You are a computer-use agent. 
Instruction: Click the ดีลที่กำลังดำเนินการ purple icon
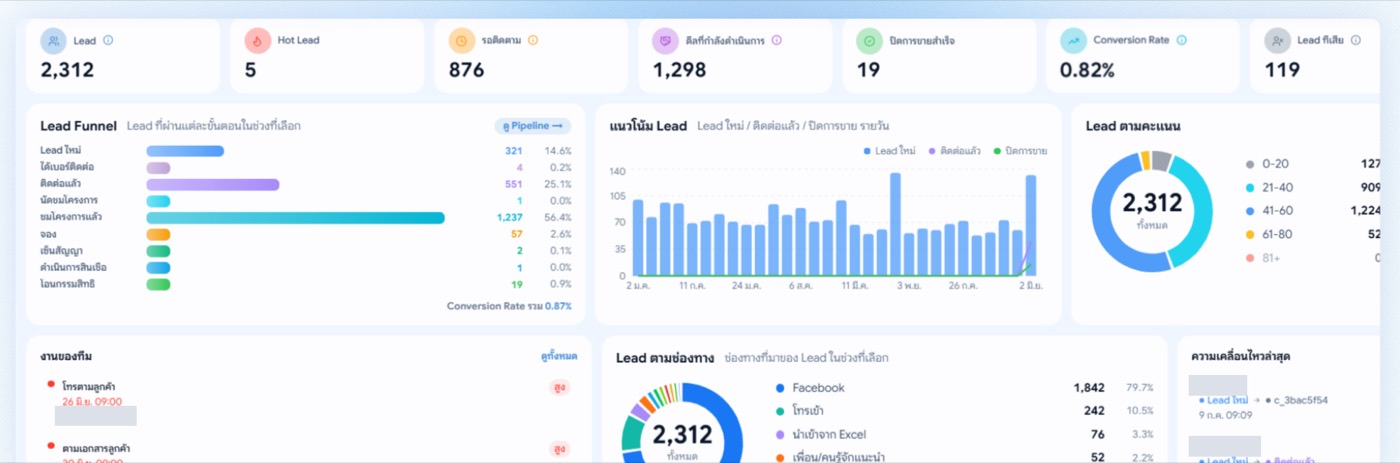pyautogui.click(x=665, y=41)
